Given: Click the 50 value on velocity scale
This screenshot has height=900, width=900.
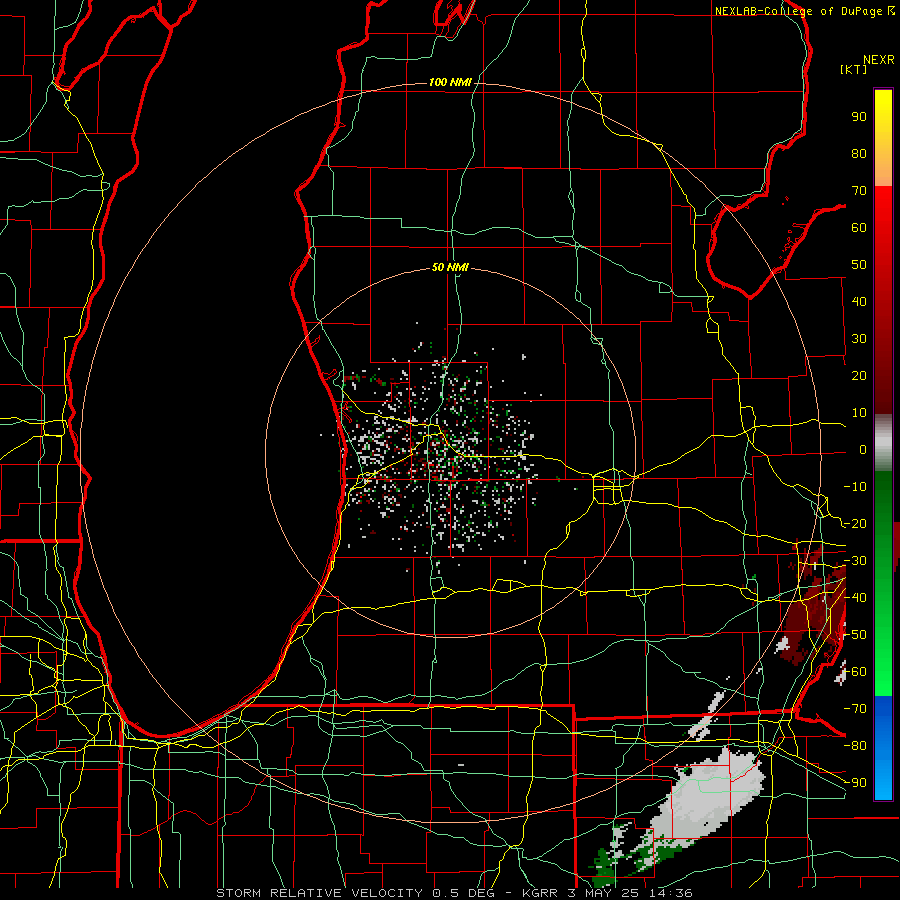Looking at the screenshot, I should 859,265.
